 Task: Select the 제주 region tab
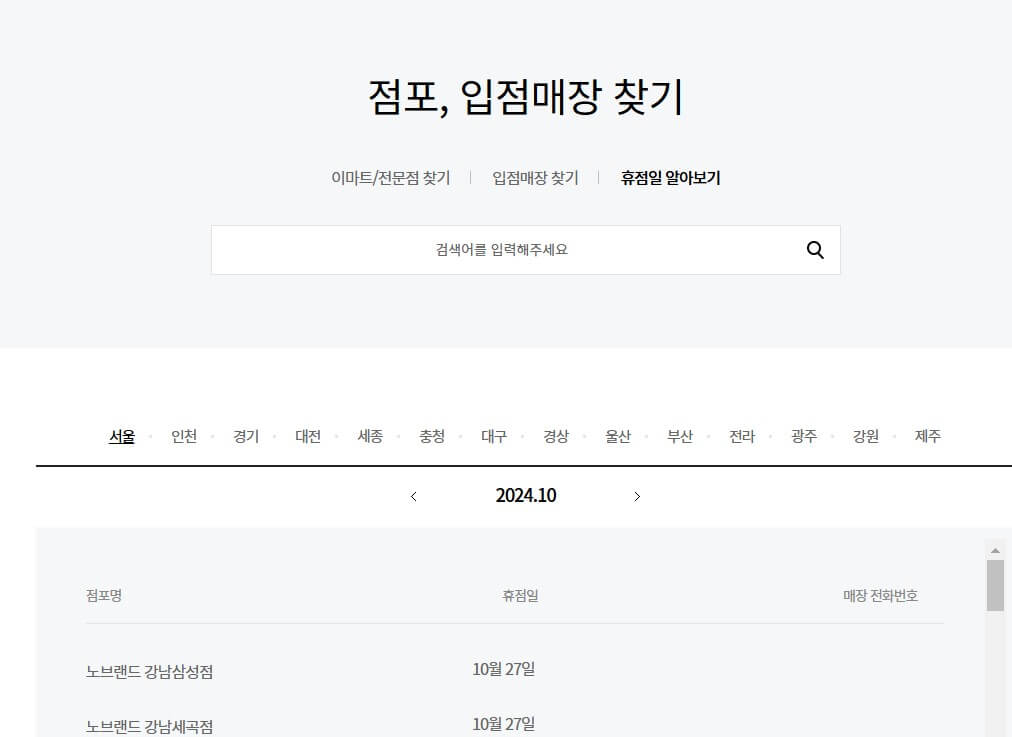tap(926, 435)
